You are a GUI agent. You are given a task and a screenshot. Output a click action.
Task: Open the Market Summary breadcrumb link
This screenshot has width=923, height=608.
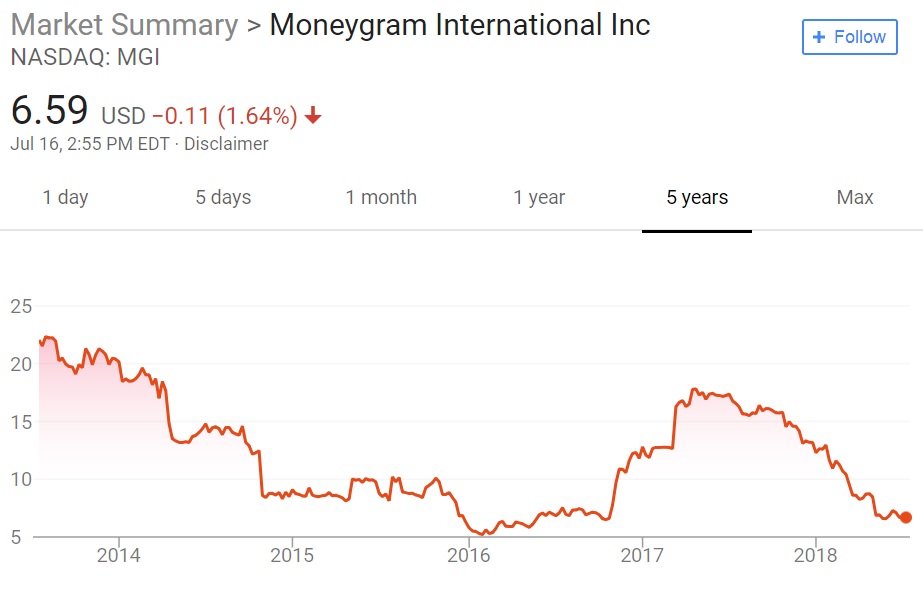[124, 24]
